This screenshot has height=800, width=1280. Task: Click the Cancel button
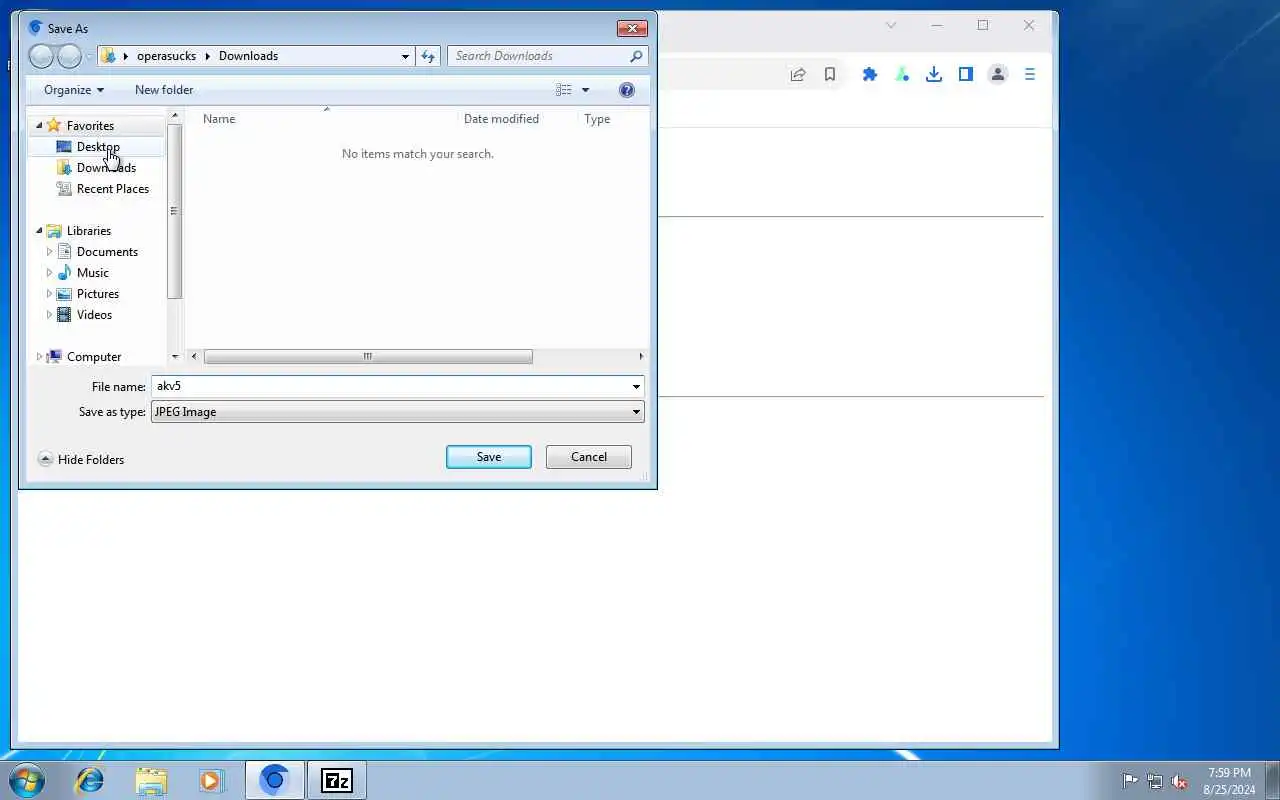[589, 457]
